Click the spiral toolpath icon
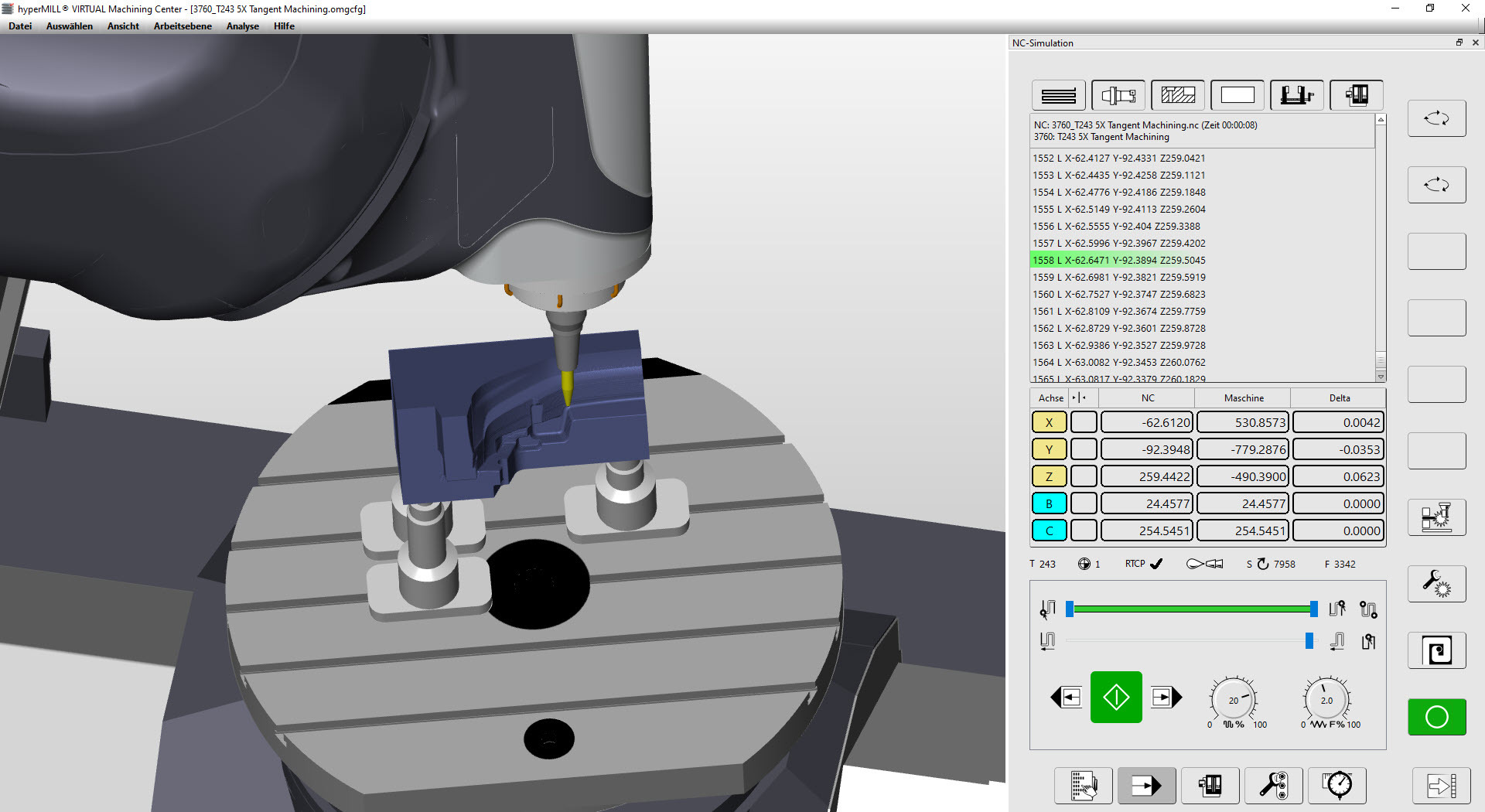The width and height of the screenshot is (1485, 812). [x=1436, y=650]
